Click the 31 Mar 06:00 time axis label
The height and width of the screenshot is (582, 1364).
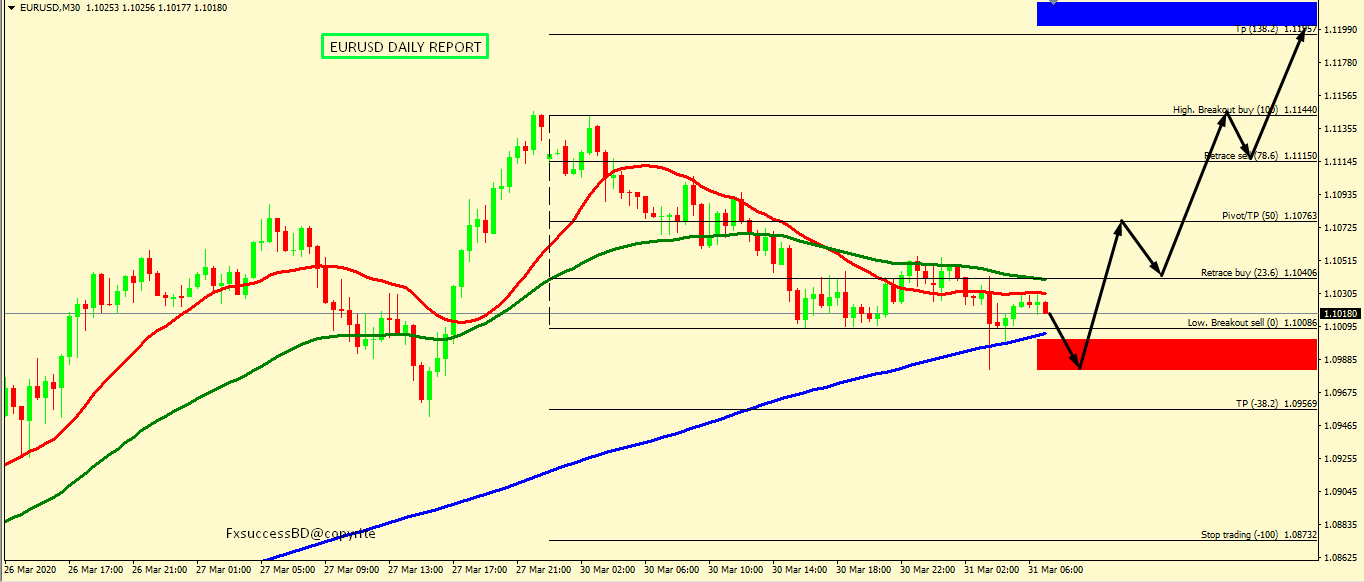(1056, 569)
